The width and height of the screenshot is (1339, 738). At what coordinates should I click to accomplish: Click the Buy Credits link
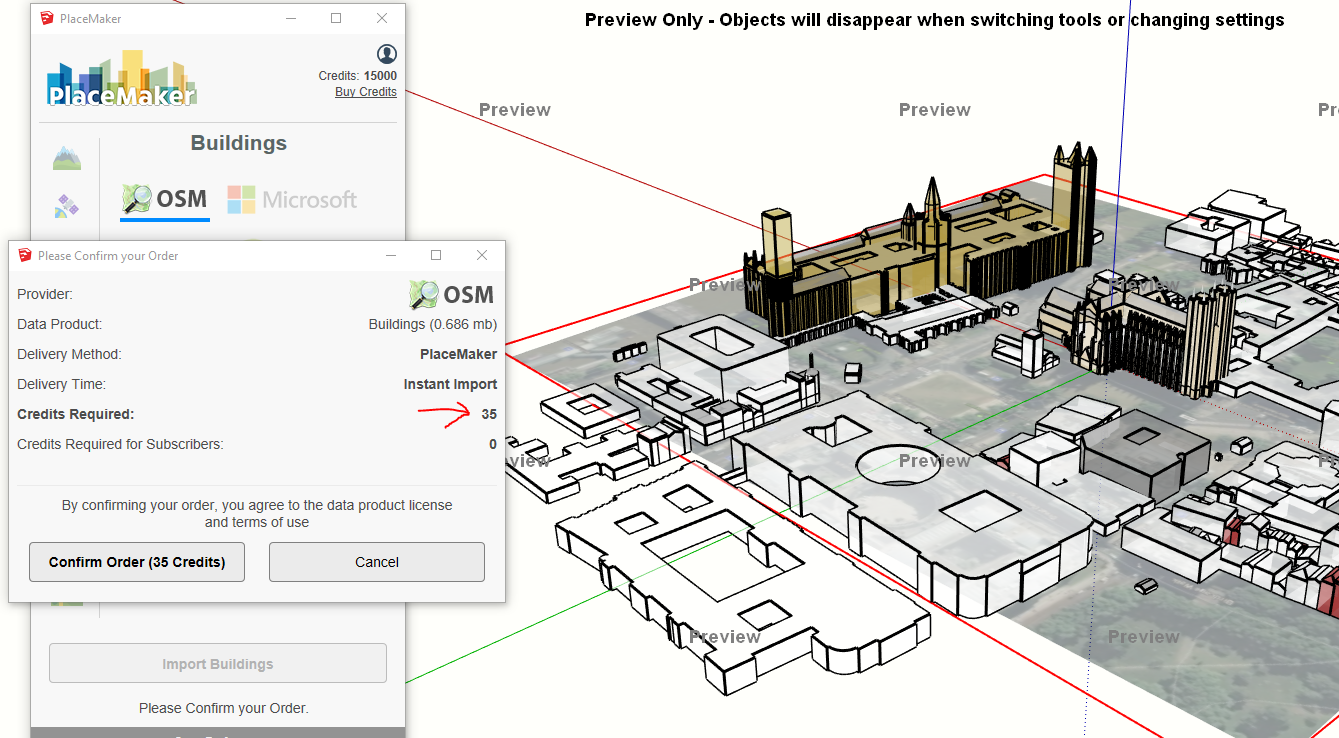pyautogui.click(x=366, y=92)
